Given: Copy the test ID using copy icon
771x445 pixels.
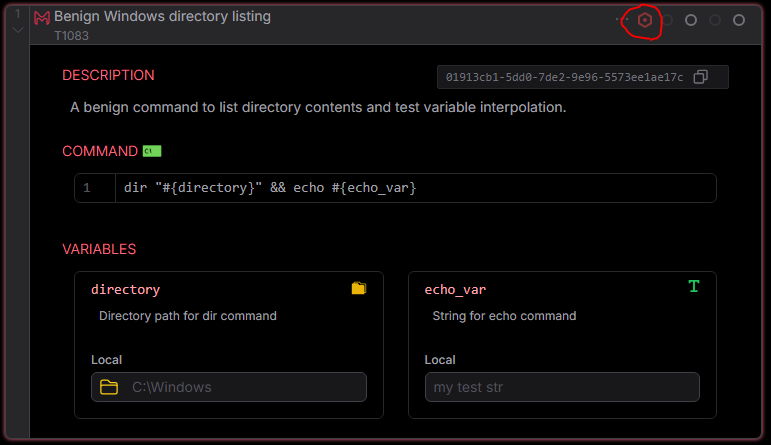Looking at the screenshot, I should click(x=700, y=77).
